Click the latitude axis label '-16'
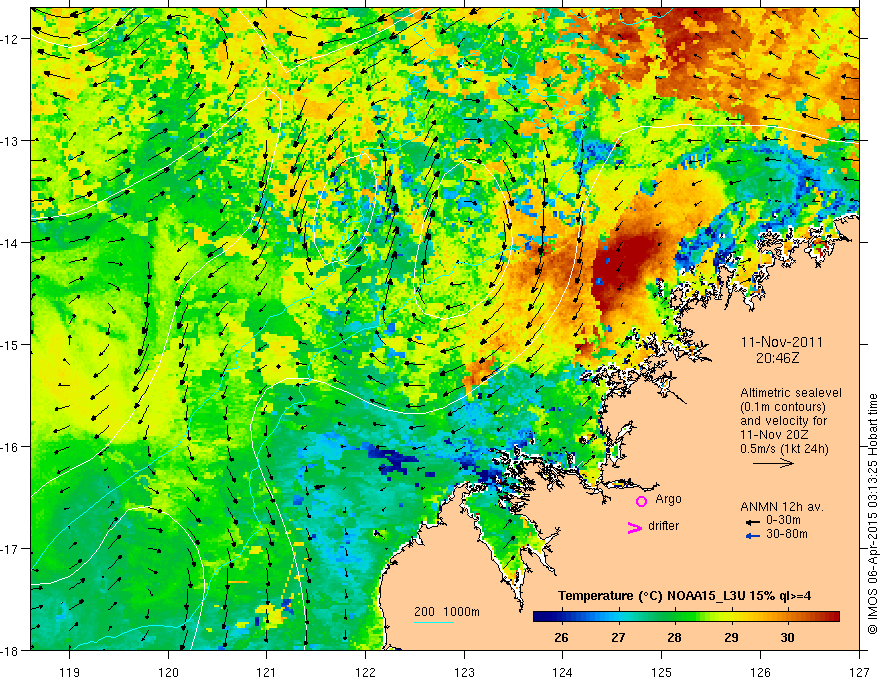This screenshot has height=680, width=880. [11, 447]
